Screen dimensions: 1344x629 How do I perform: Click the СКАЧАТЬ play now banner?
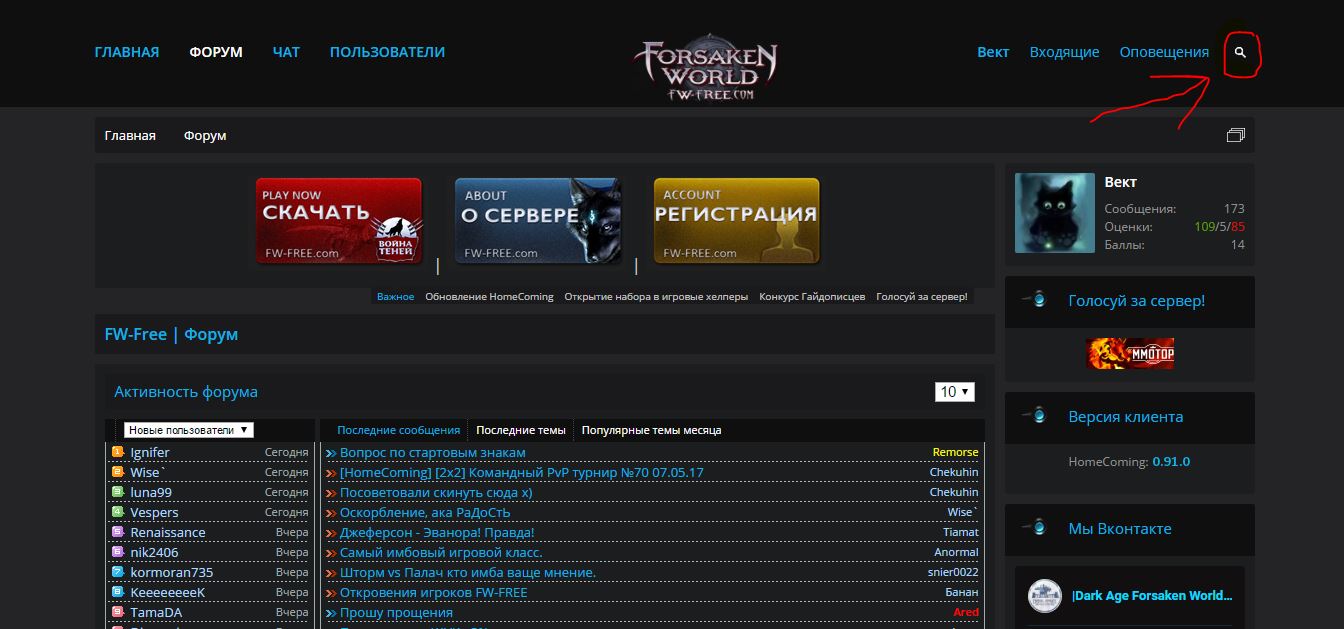pyautogui.click(x=339, y=221)
